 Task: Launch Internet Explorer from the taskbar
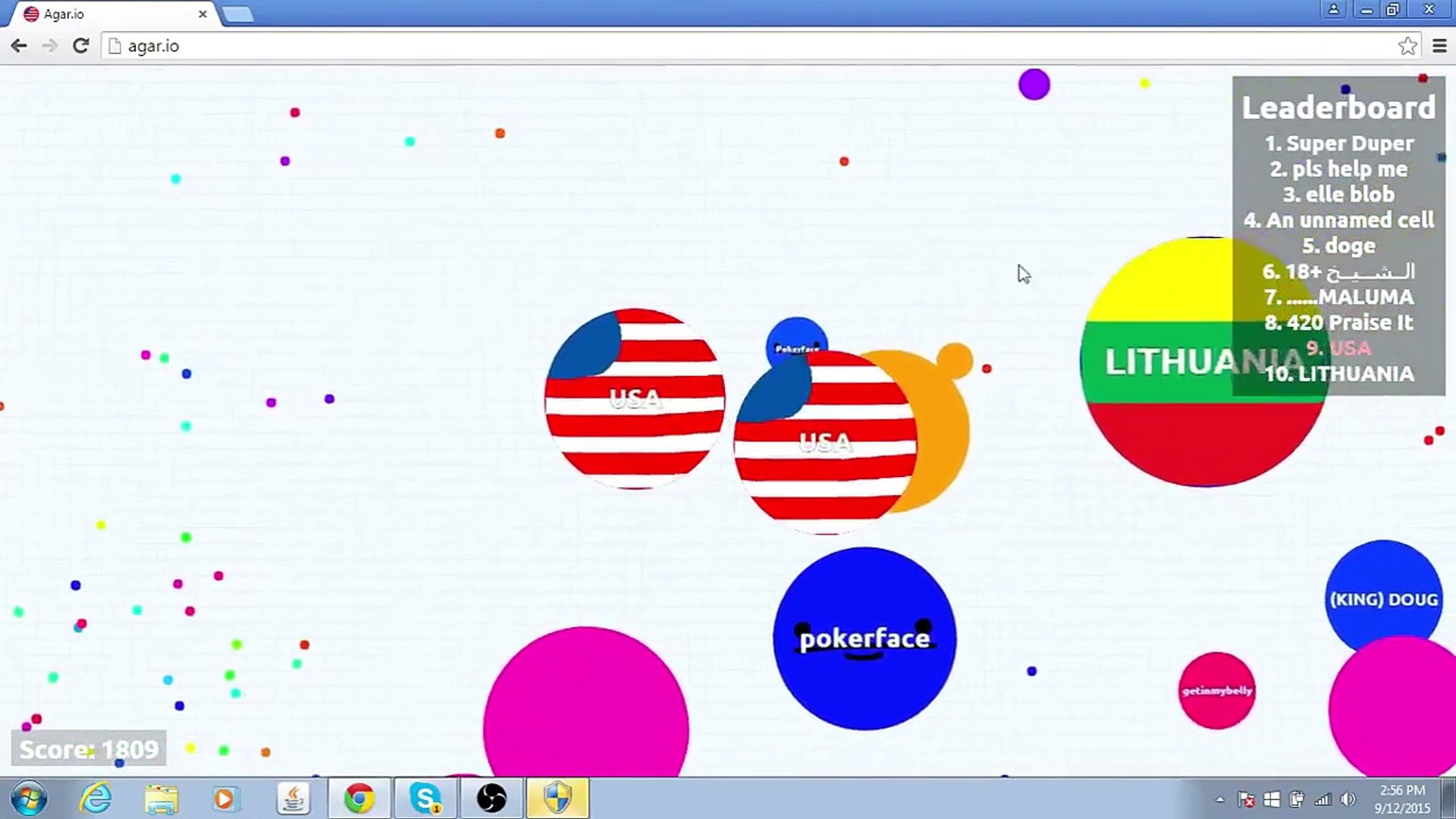[x=96, y=799]
